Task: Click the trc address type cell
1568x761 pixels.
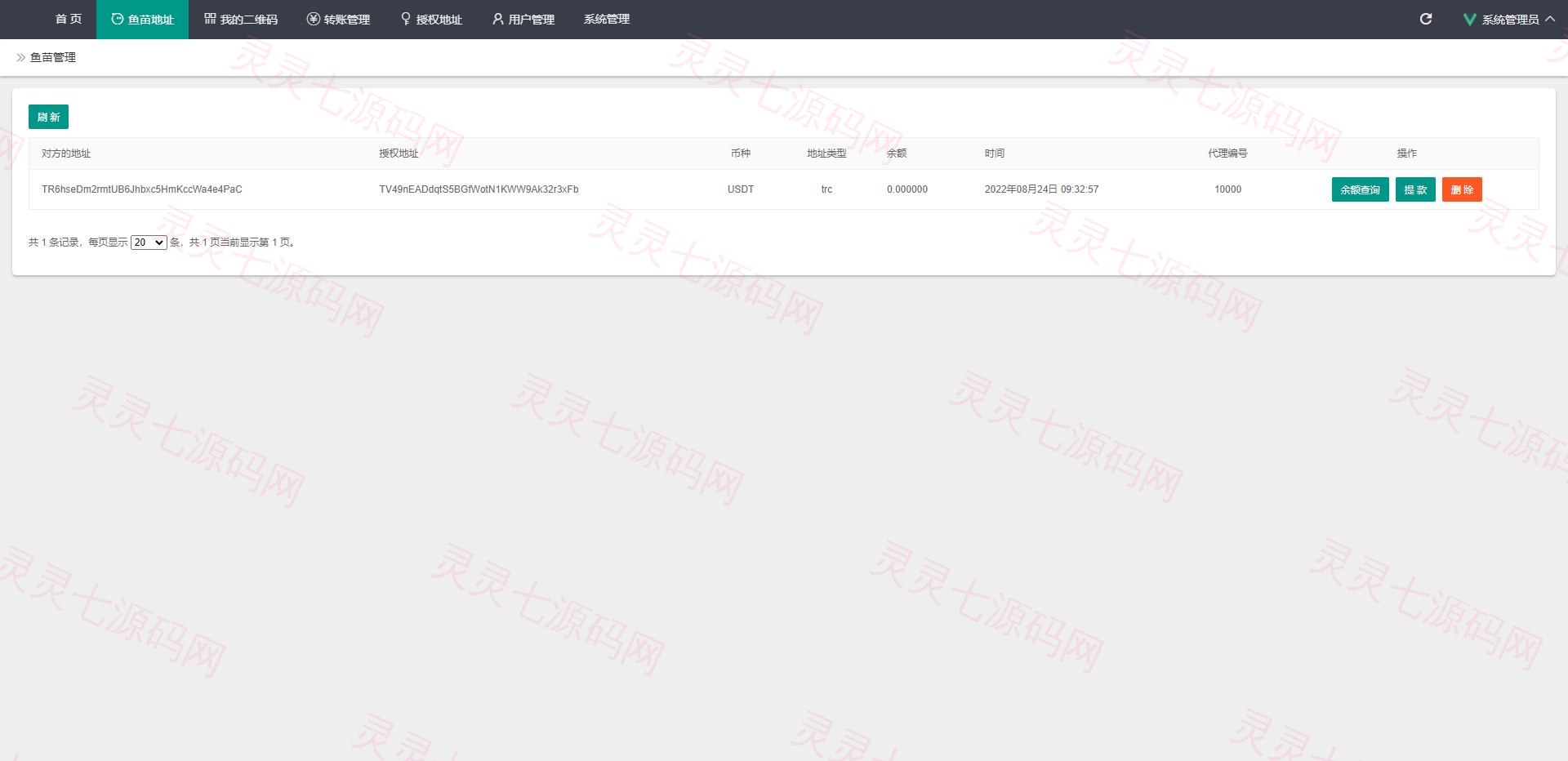Action: pyautogui.click(x=826, y=189)
